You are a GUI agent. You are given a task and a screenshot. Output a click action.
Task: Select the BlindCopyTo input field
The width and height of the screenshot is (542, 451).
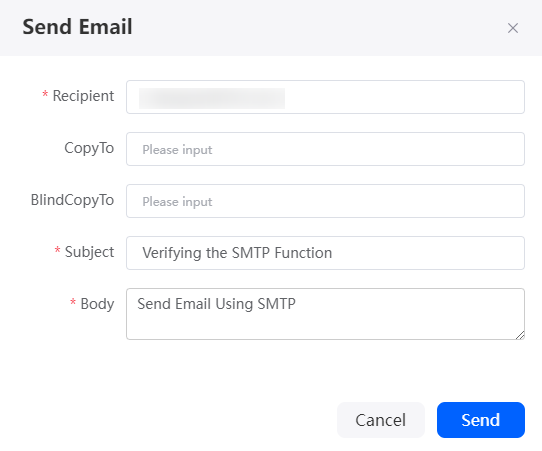tap(325, 201)
